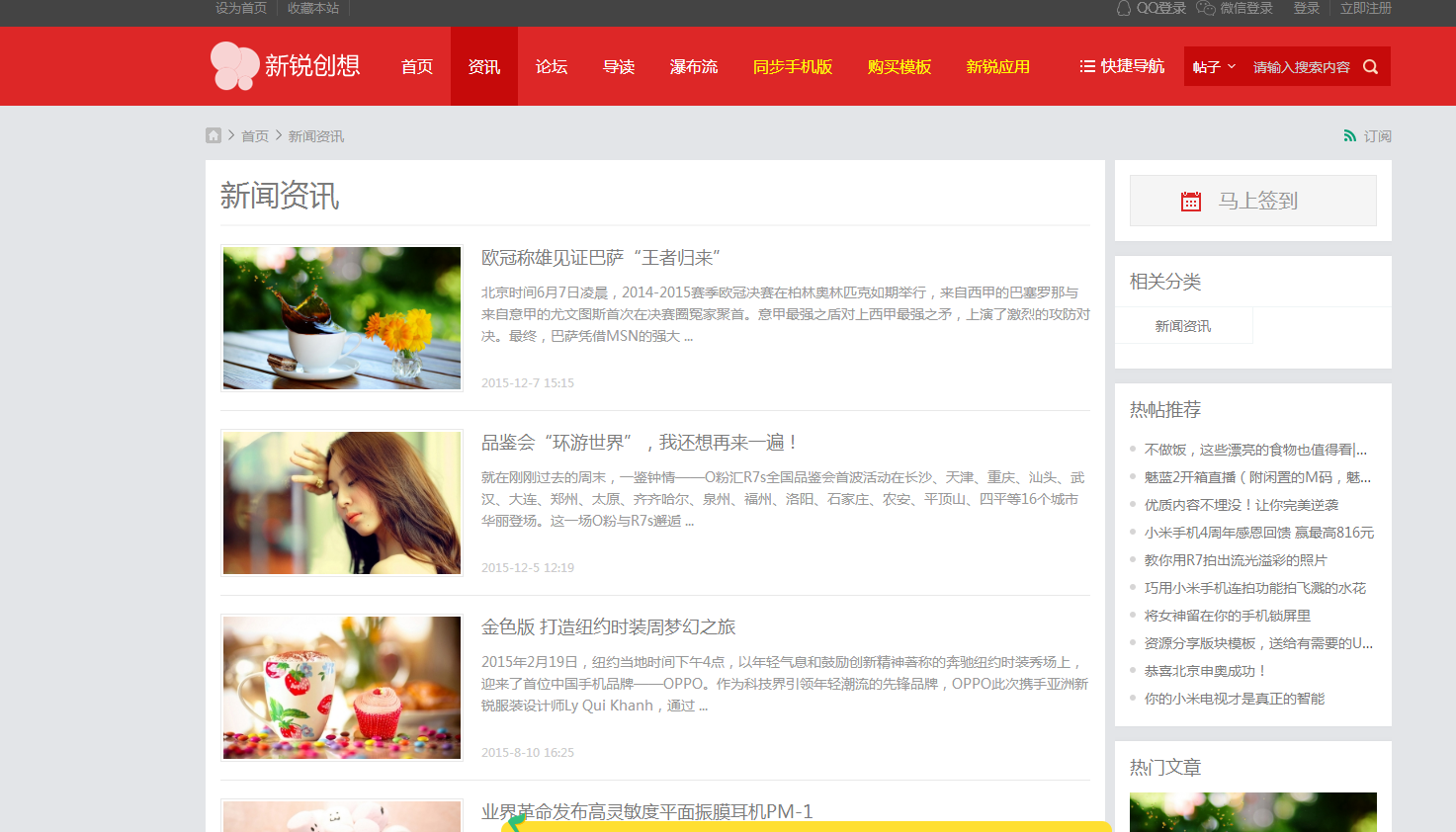
Task: Open article 品鉴会“环游世界”，我还想再来一遍！
Action: tap(641, 443)
